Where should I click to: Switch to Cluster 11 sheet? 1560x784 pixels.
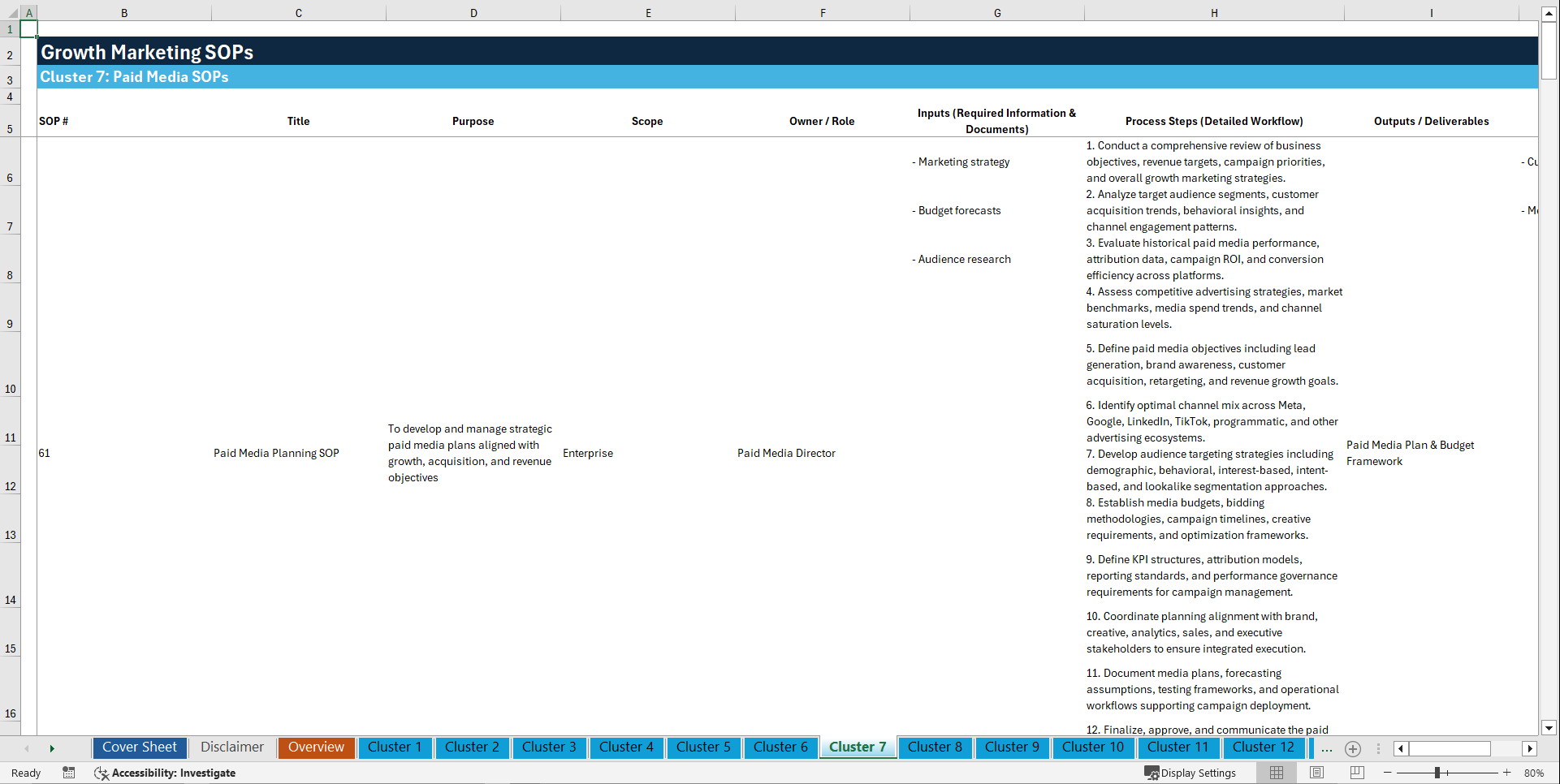(1178, 747)
